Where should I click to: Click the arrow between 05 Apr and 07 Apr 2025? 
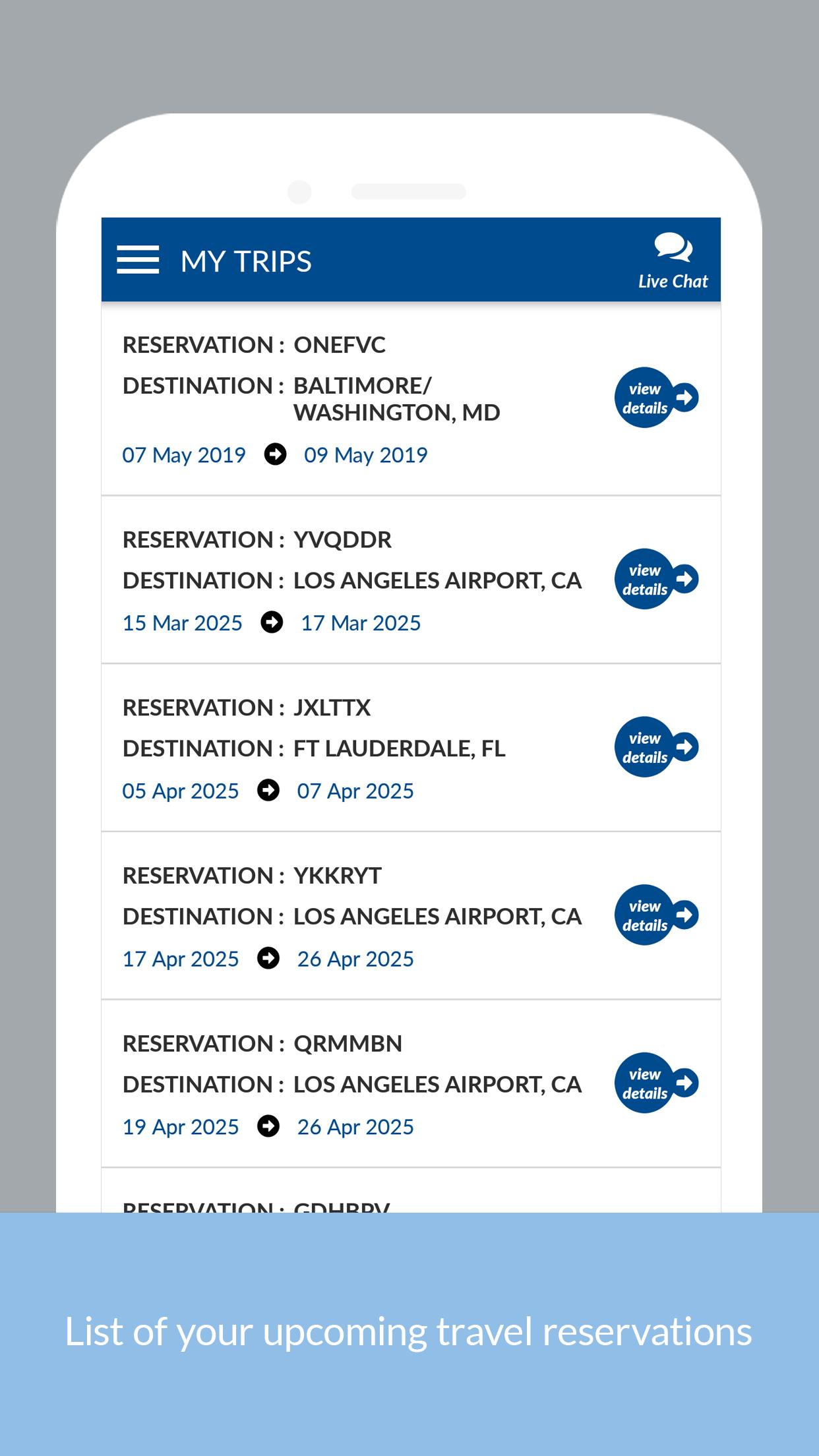pos(268,790)
